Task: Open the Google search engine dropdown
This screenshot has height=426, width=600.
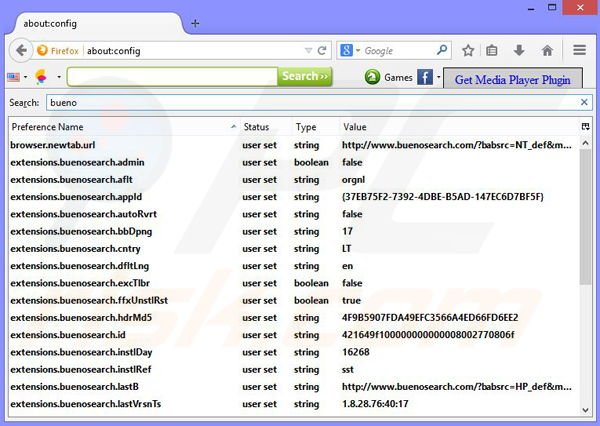Action: [x=358, y=51]
